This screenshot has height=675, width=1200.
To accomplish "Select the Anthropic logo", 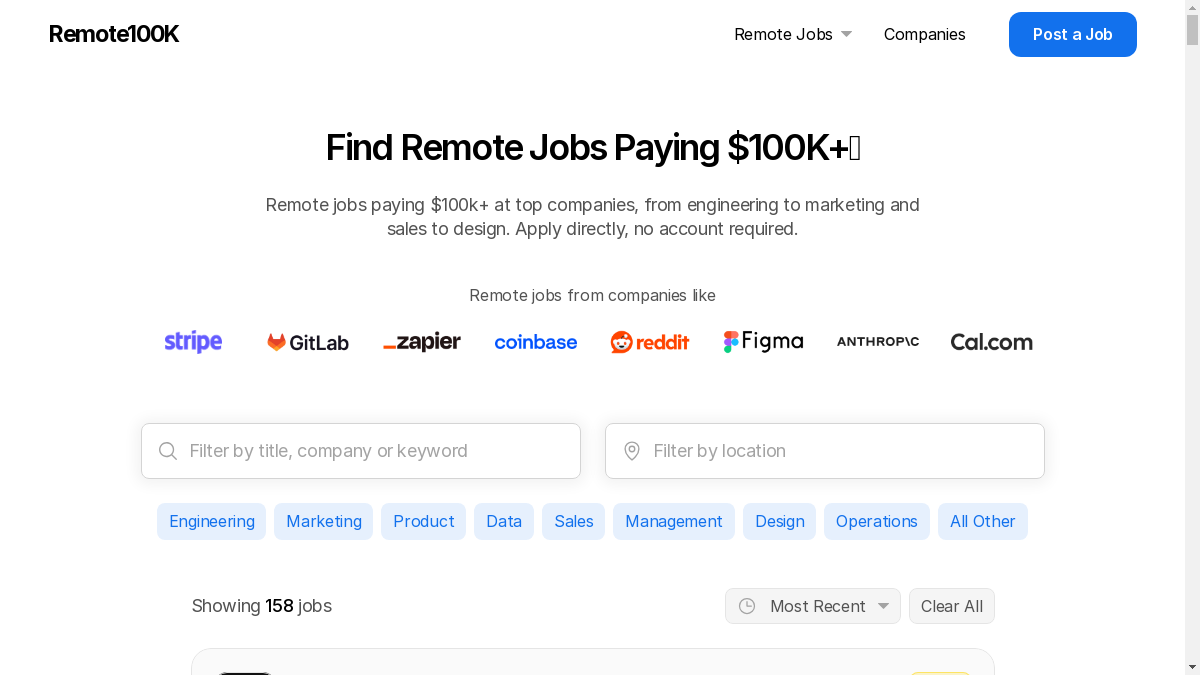I will [x=878, y=342].
